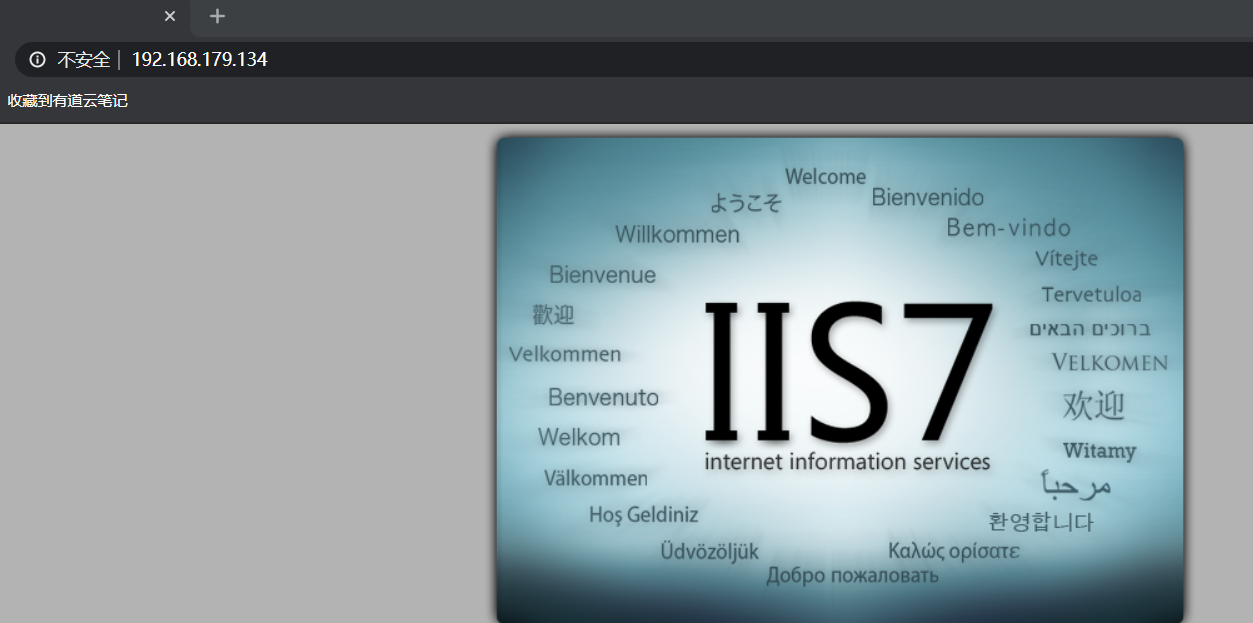Click the 'Bem-vindo' text
Image resolution: width=1253 pixels, height=623 pixels.
(1008, 228)
